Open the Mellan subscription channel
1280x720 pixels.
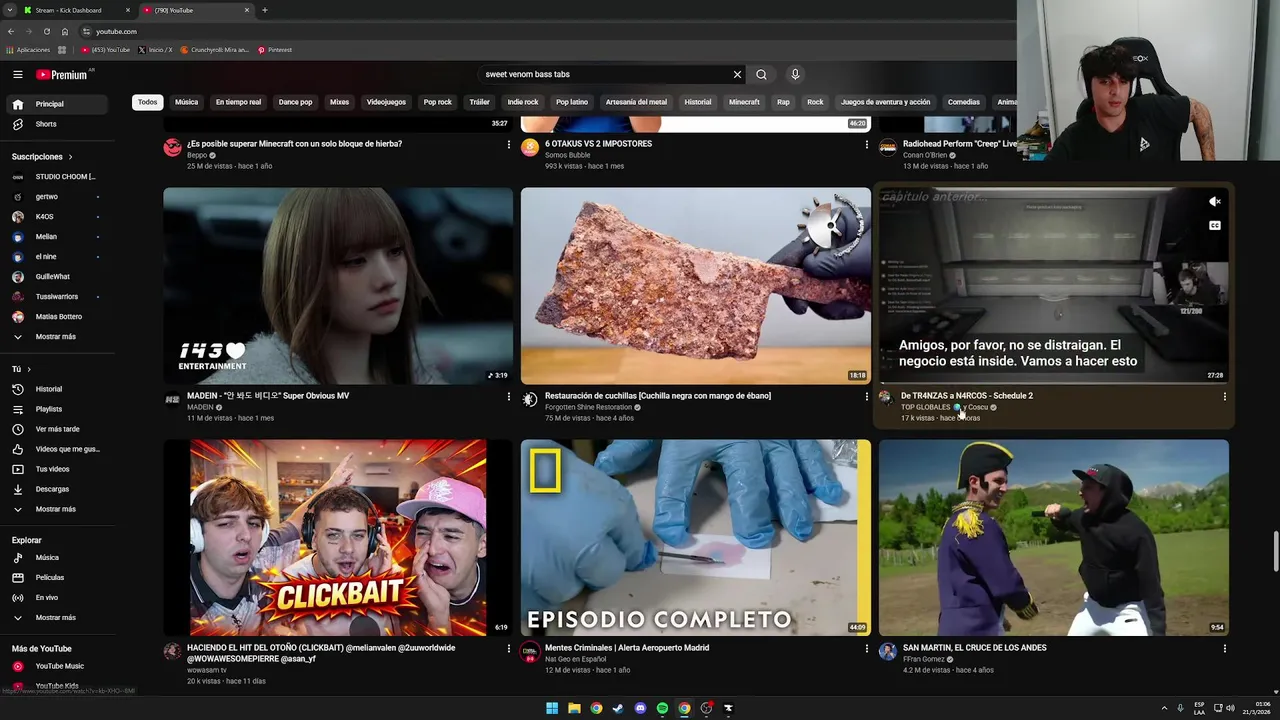[x=46, y=237]
